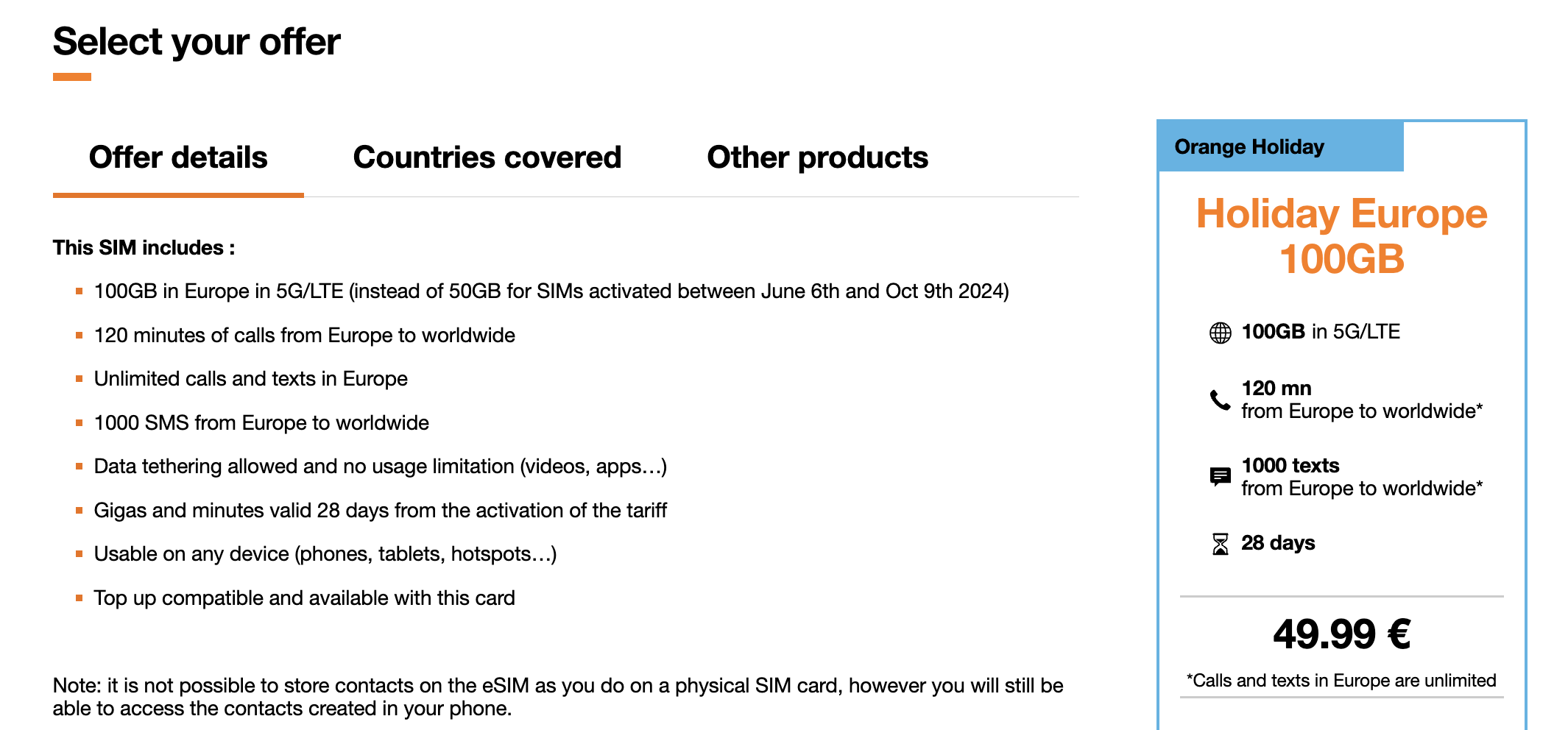
Task: Click the Unlimited calls and texts in Europe line
Action: pyautogui.click(x=250, y=379)
